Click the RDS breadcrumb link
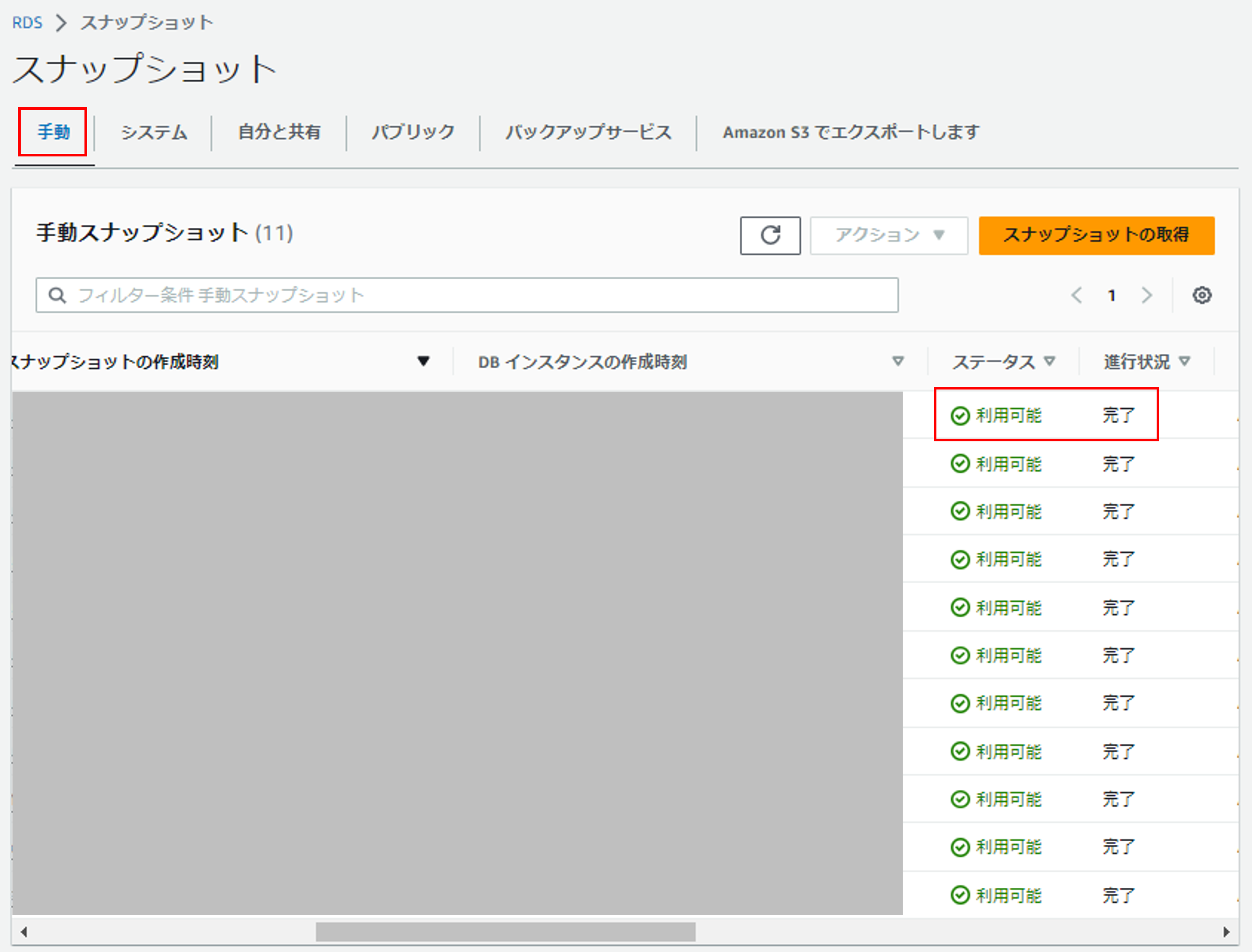The height and width of the screenshot is (952, 1252). [27, 23]
